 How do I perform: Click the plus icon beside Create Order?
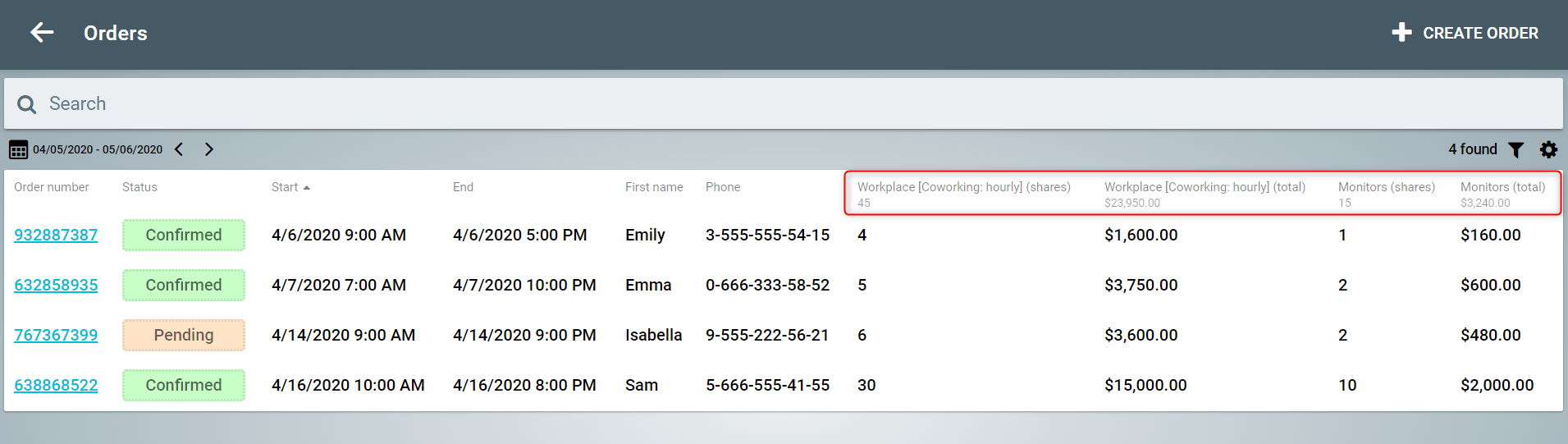[x=1401, y=33]
